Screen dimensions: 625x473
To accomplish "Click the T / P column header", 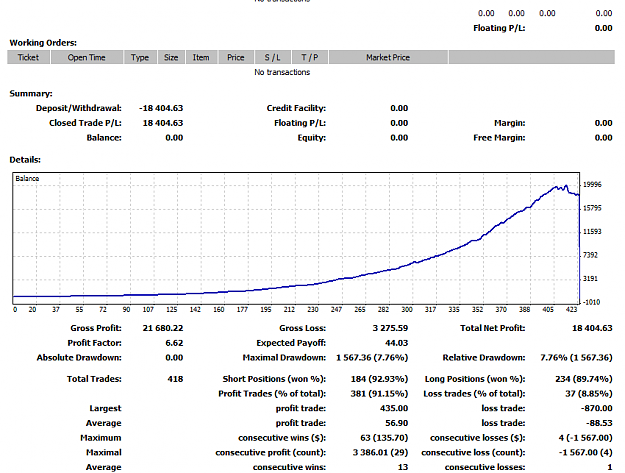I will pos(310,57).
